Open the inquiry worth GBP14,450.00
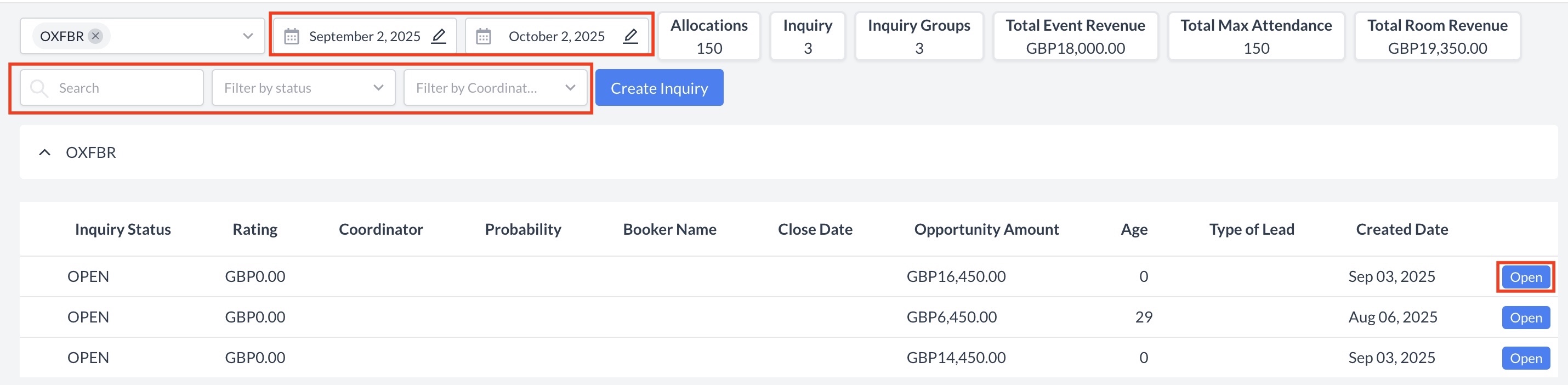1568x385 pixels. (x=1525, y=358)
